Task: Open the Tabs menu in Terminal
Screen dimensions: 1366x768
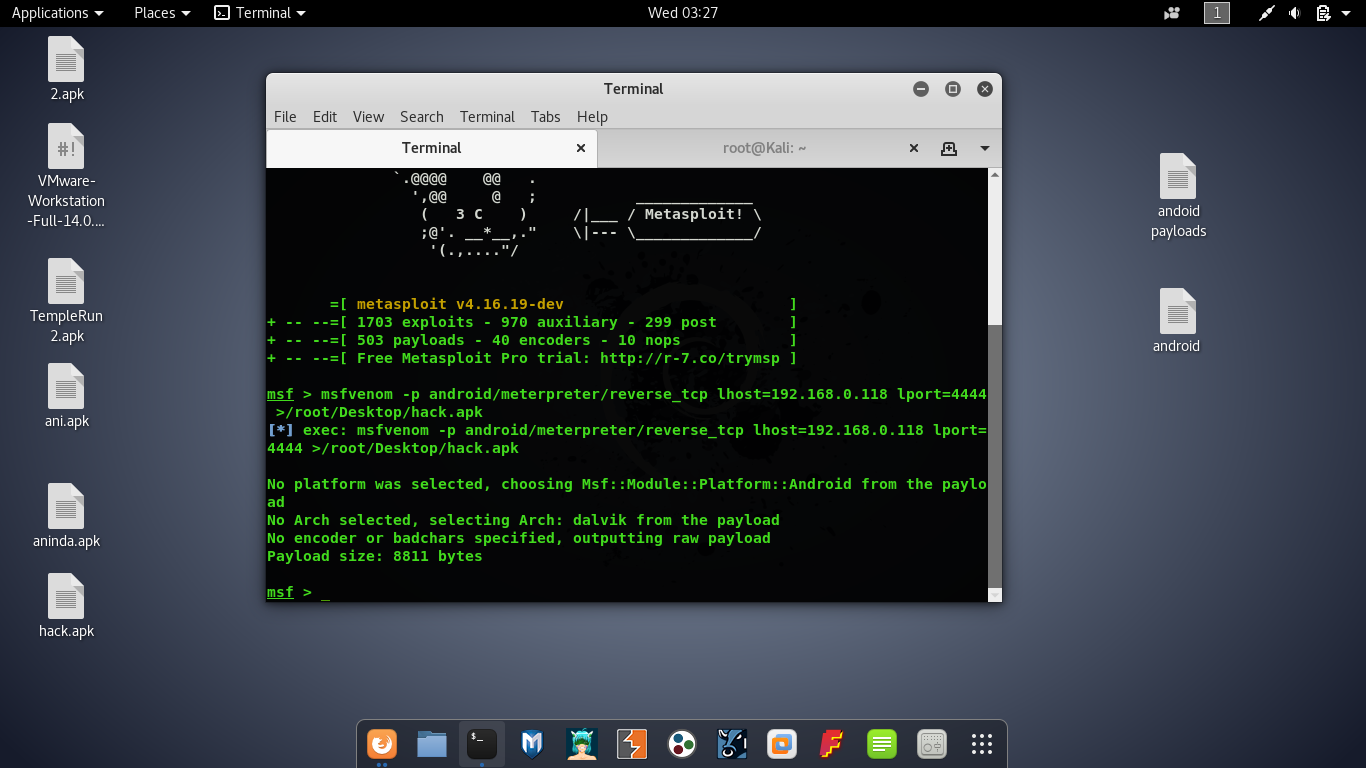Action: tap(546, 117)
